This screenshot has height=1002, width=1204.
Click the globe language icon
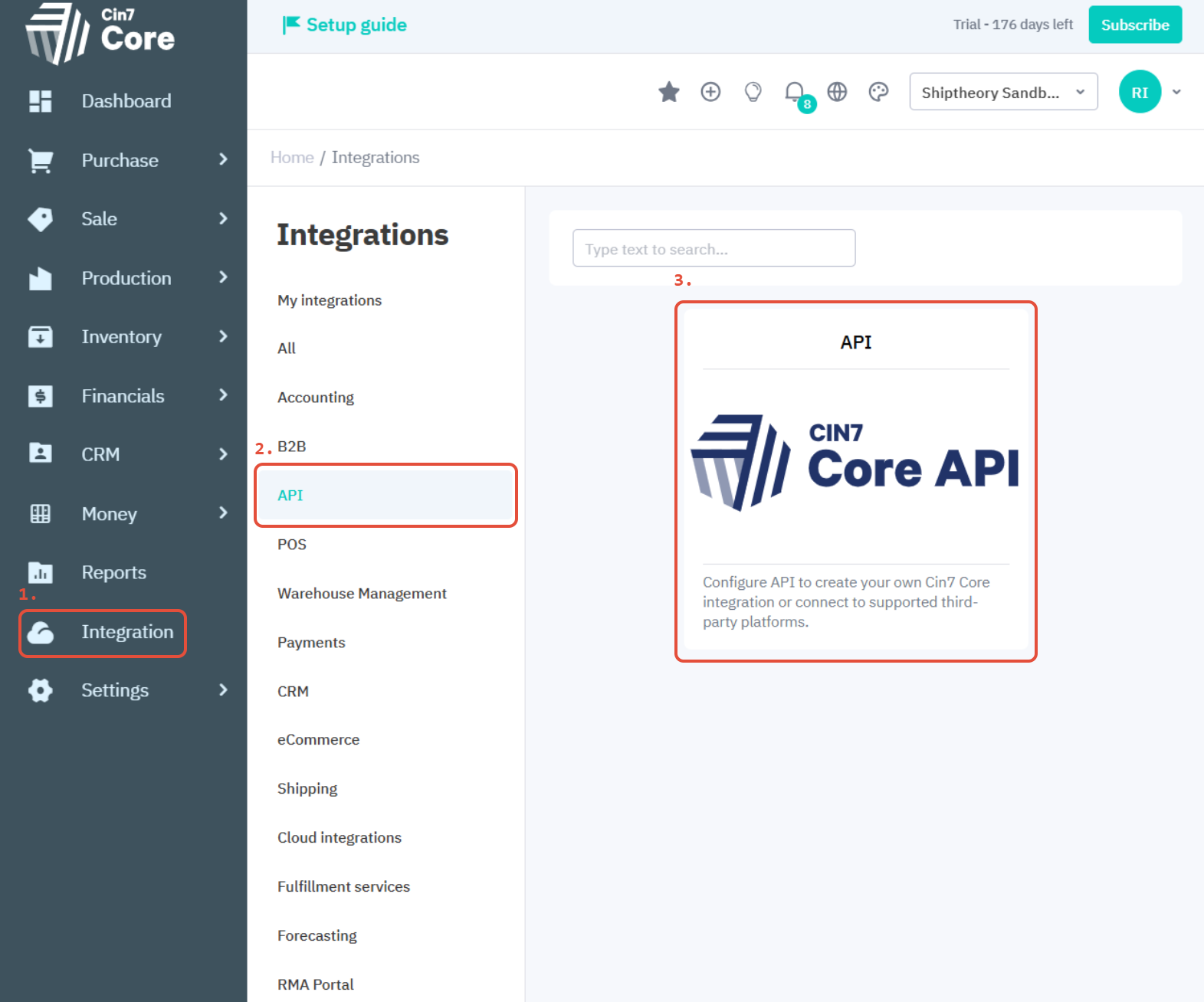[x=837, y=92]
